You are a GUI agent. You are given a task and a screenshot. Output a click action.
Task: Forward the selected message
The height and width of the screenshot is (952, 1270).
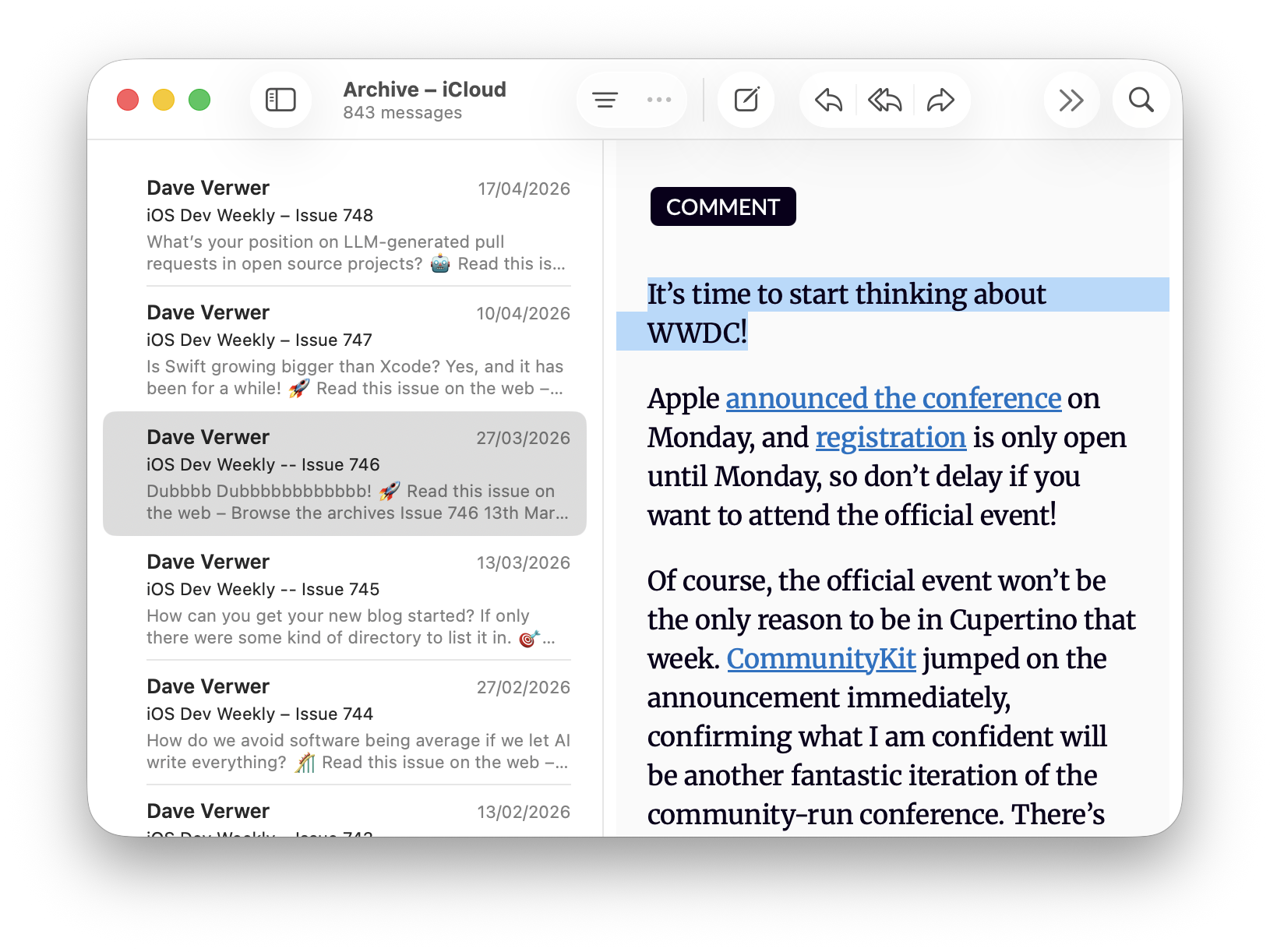(x=940, y=100)
